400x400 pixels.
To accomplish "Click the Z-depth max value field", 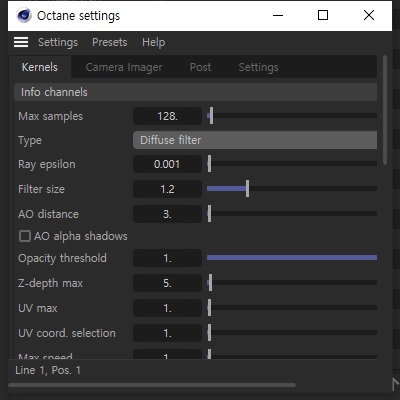I will point(167,283).
